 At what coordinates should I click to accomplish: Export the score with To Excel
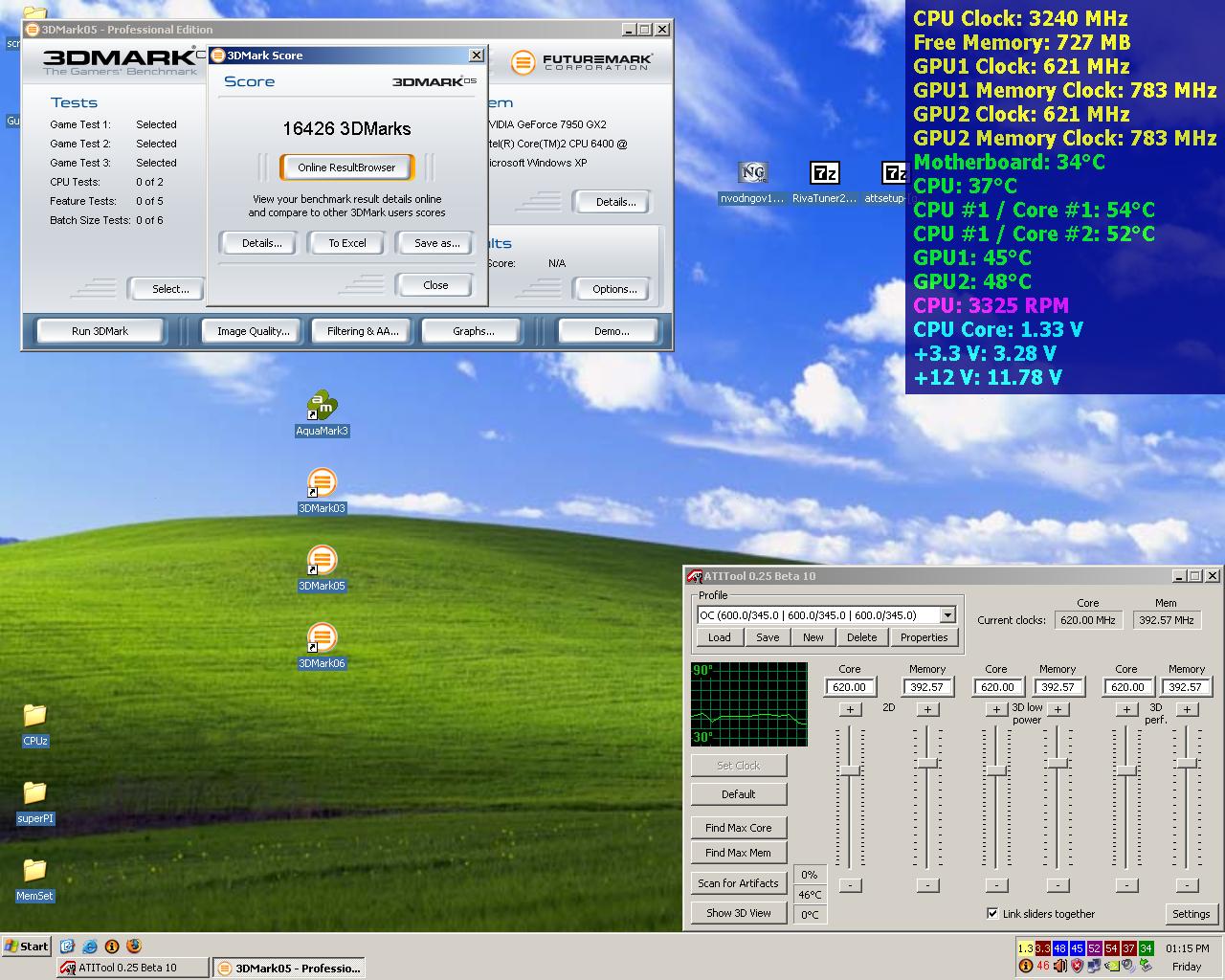point(347,243)
